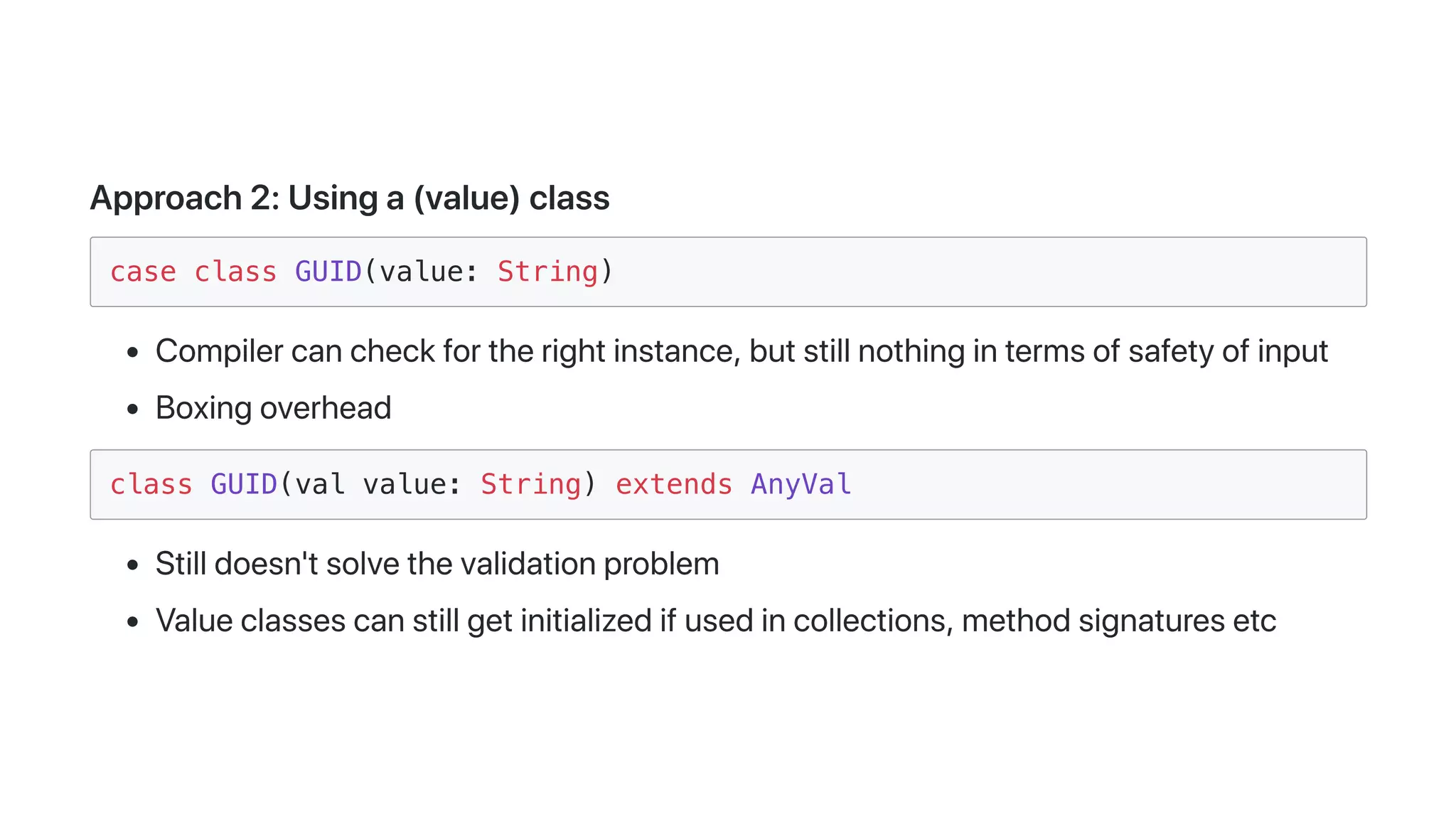This screenshot has width=1456, height=819.
Task: Click the "val" keyword in the second code block
Action: coord(320,484)
